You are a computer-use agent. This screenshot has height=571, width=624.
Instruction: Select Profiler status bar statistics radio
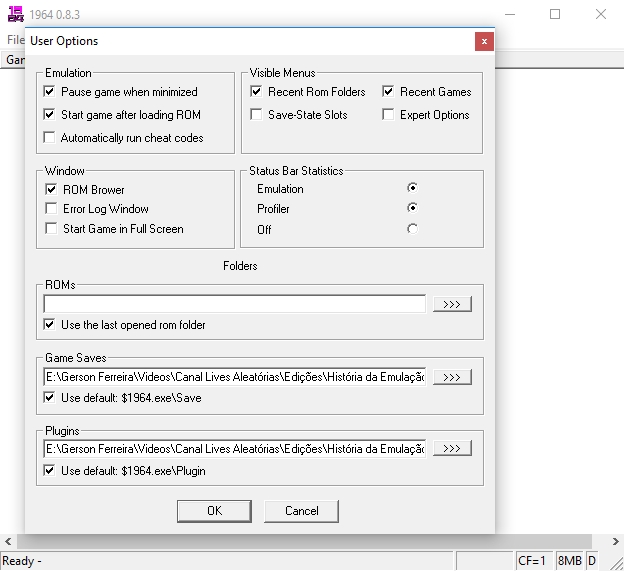coord(412,208)
